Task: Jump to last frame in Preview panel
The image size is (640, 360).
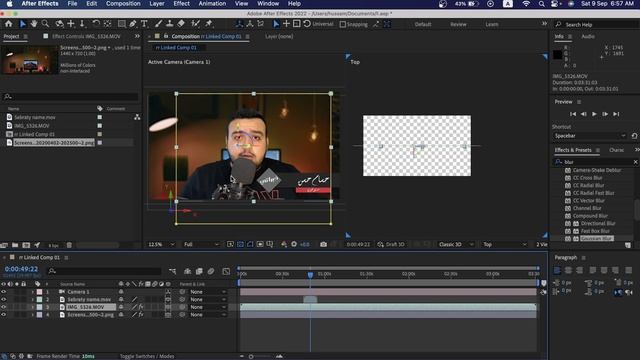Action: coord(616,114)
